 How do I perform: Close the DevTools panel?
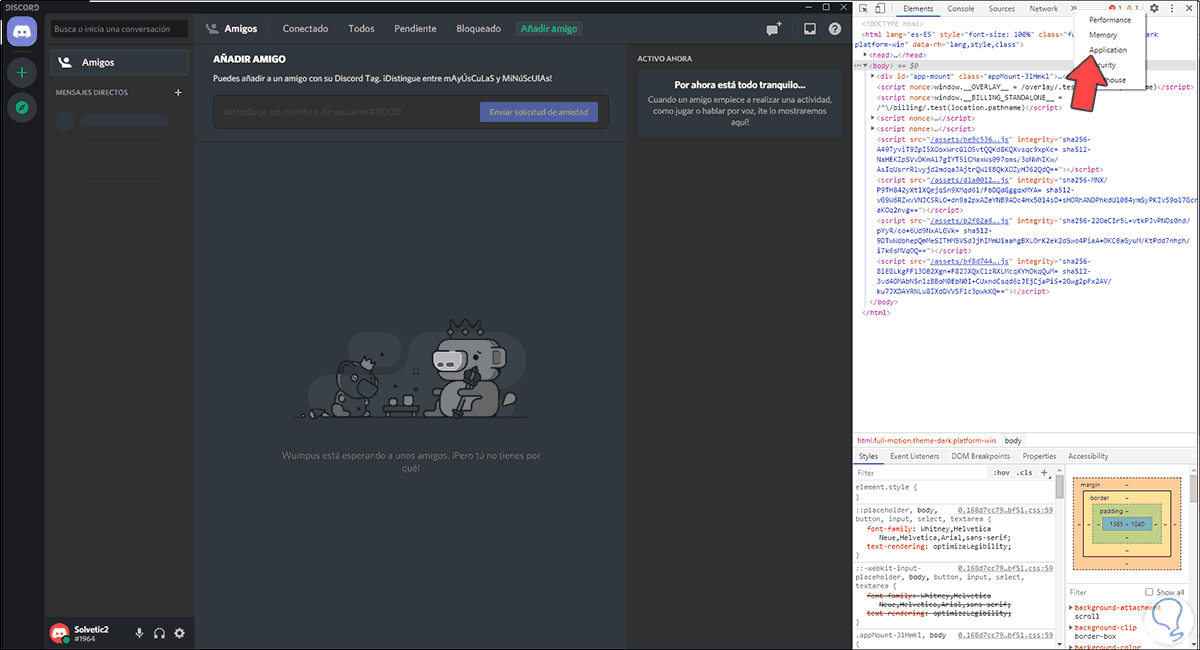click(1188, 8)
